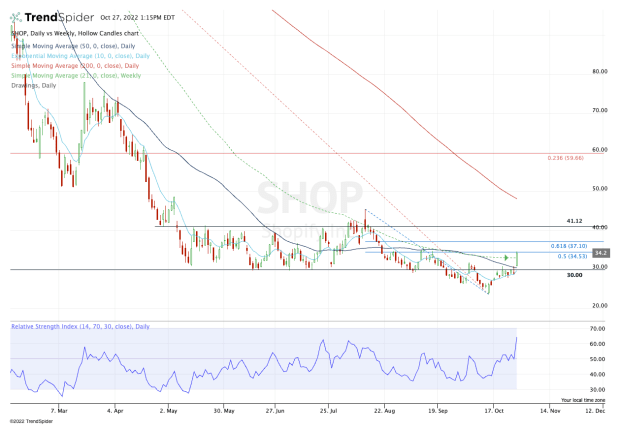Select the Relative Strength Index panel title
Viewport: 620px width, 426px height.
click(80, 327)
